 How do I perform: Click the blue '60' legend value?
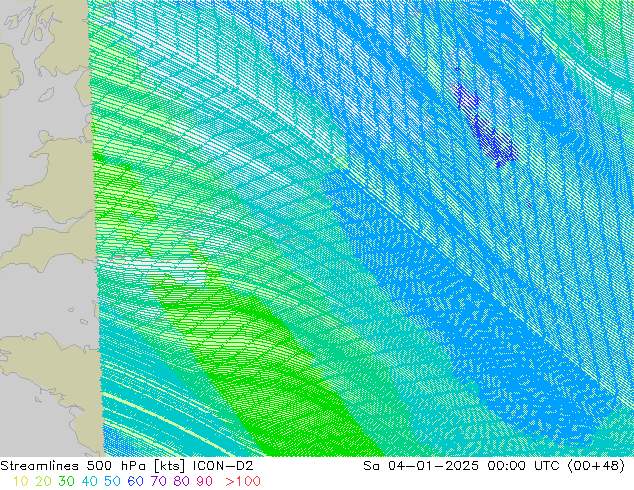[135, 481]
